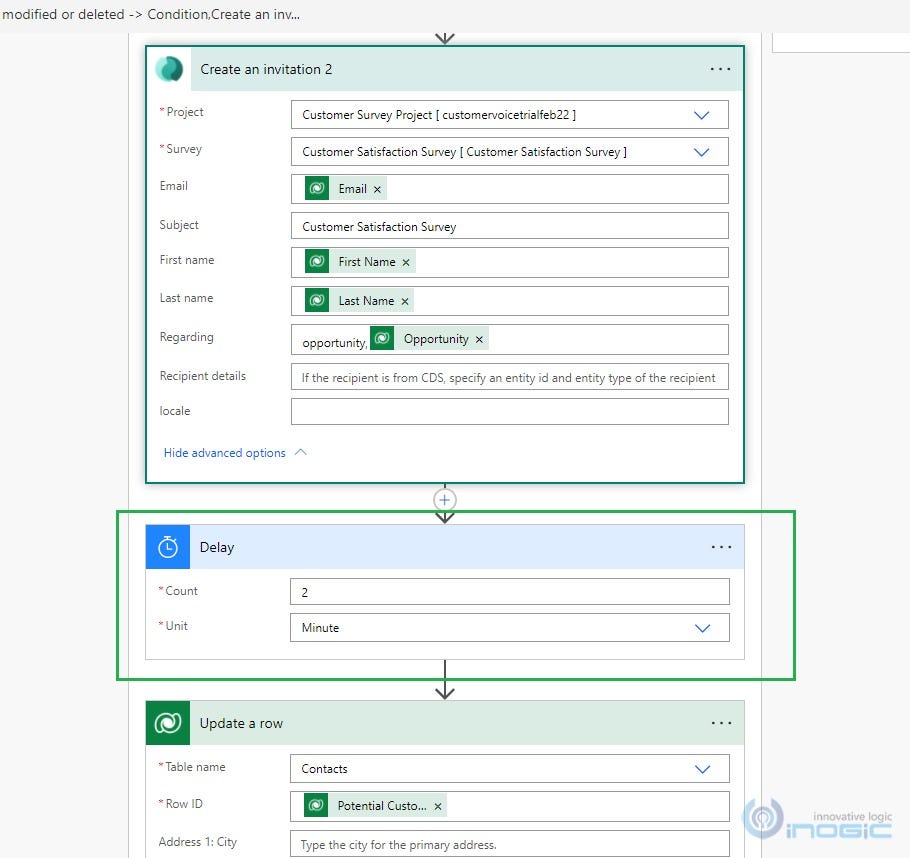Click the Potential Custo... token icon

click(316, 805)
